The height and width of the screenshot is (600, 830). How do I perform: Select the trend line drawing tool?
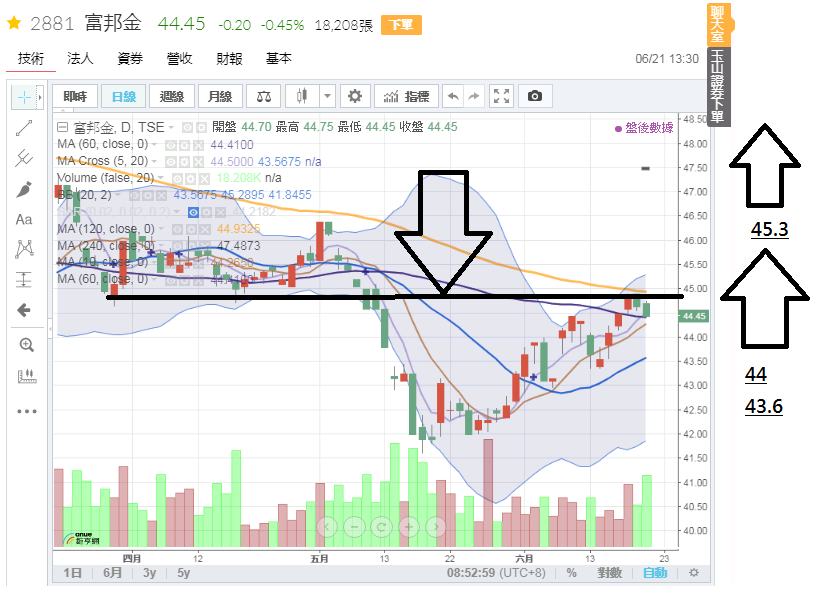pos(24,128)
